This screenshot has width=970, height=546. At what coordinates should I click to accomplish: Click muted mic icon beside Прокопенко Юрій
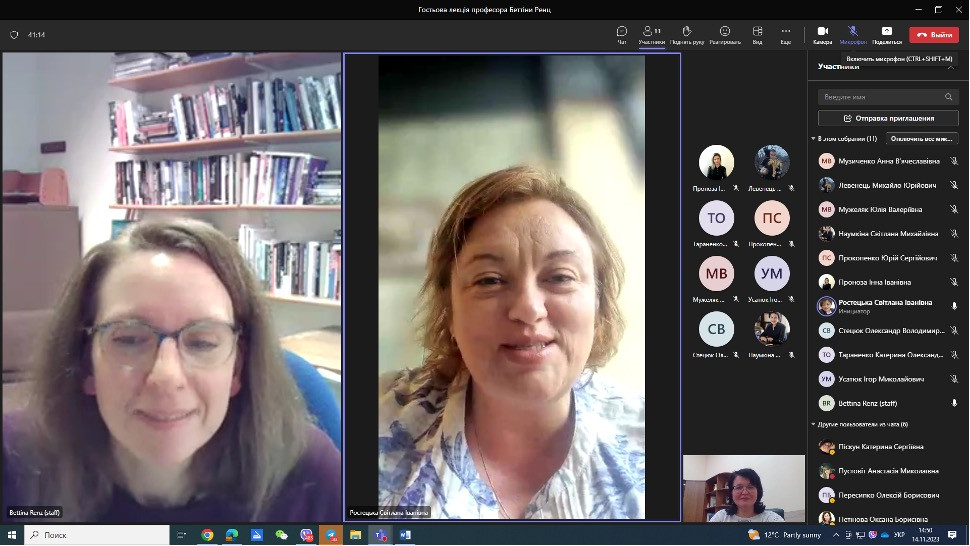click(x=954, y=258)
